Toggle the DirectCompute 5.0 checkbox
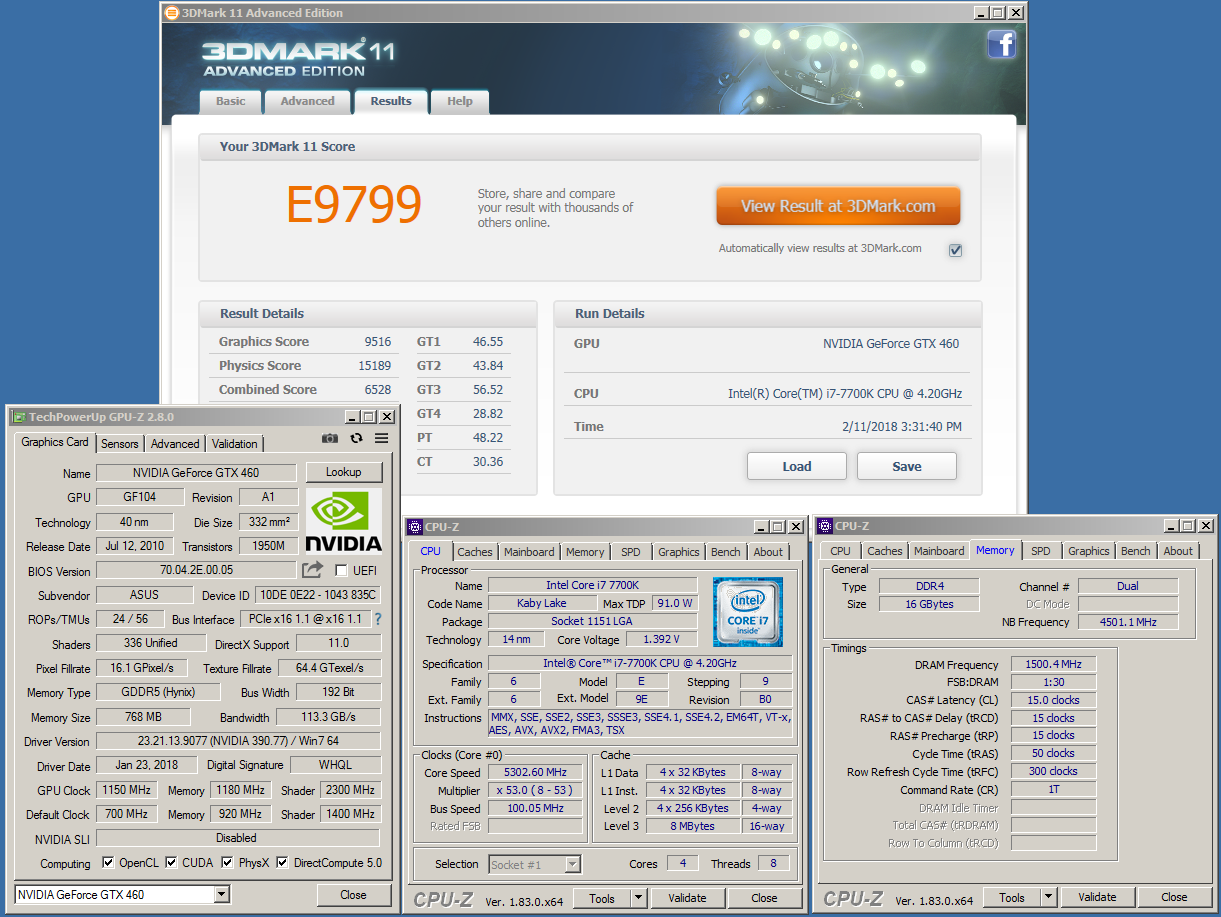The image size is (1221, 917). (283, 862)
